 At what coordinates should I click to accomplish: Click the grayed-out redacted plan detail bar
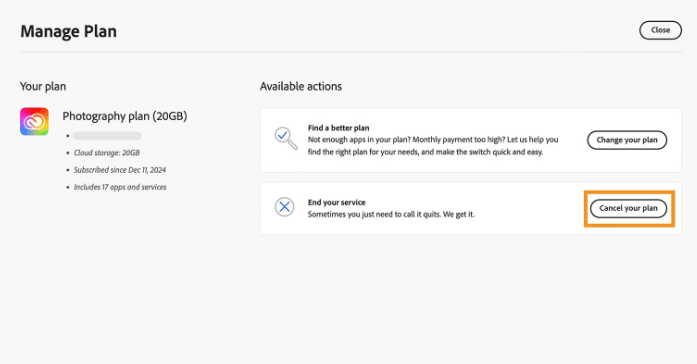pyautogui.click(x=107, y=136)
